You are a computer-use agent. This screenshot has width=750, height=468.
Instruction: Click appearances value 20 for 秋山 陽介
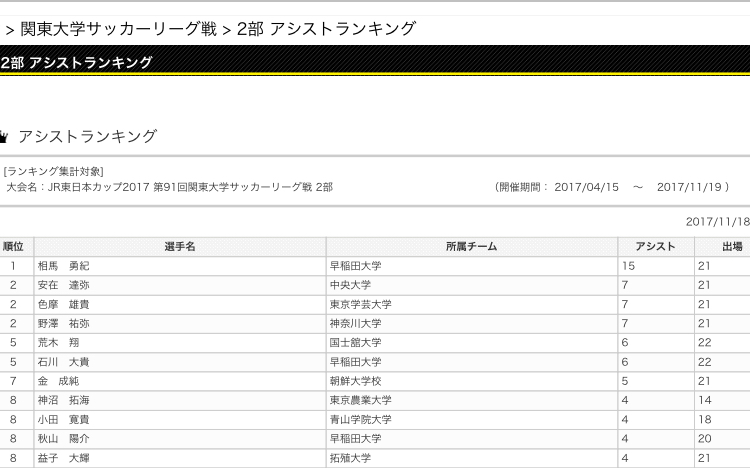pyautogui.click(x=705, y=439)
